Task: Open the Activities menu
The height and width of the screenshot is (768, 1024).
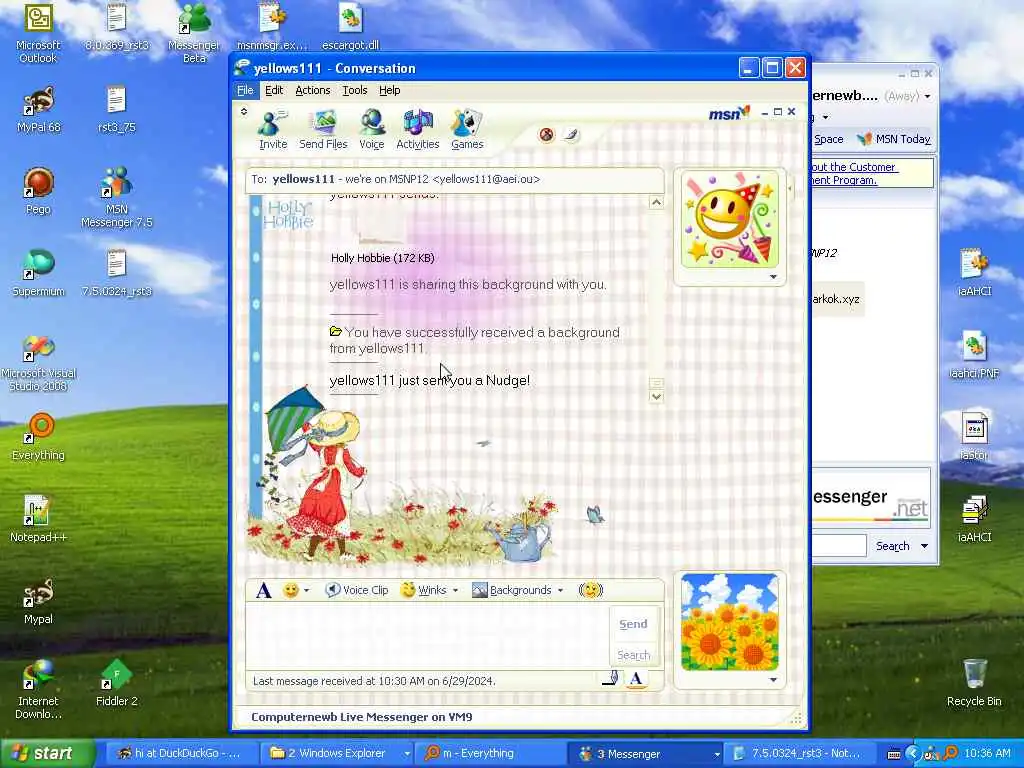Action: (x=417, y=129)
